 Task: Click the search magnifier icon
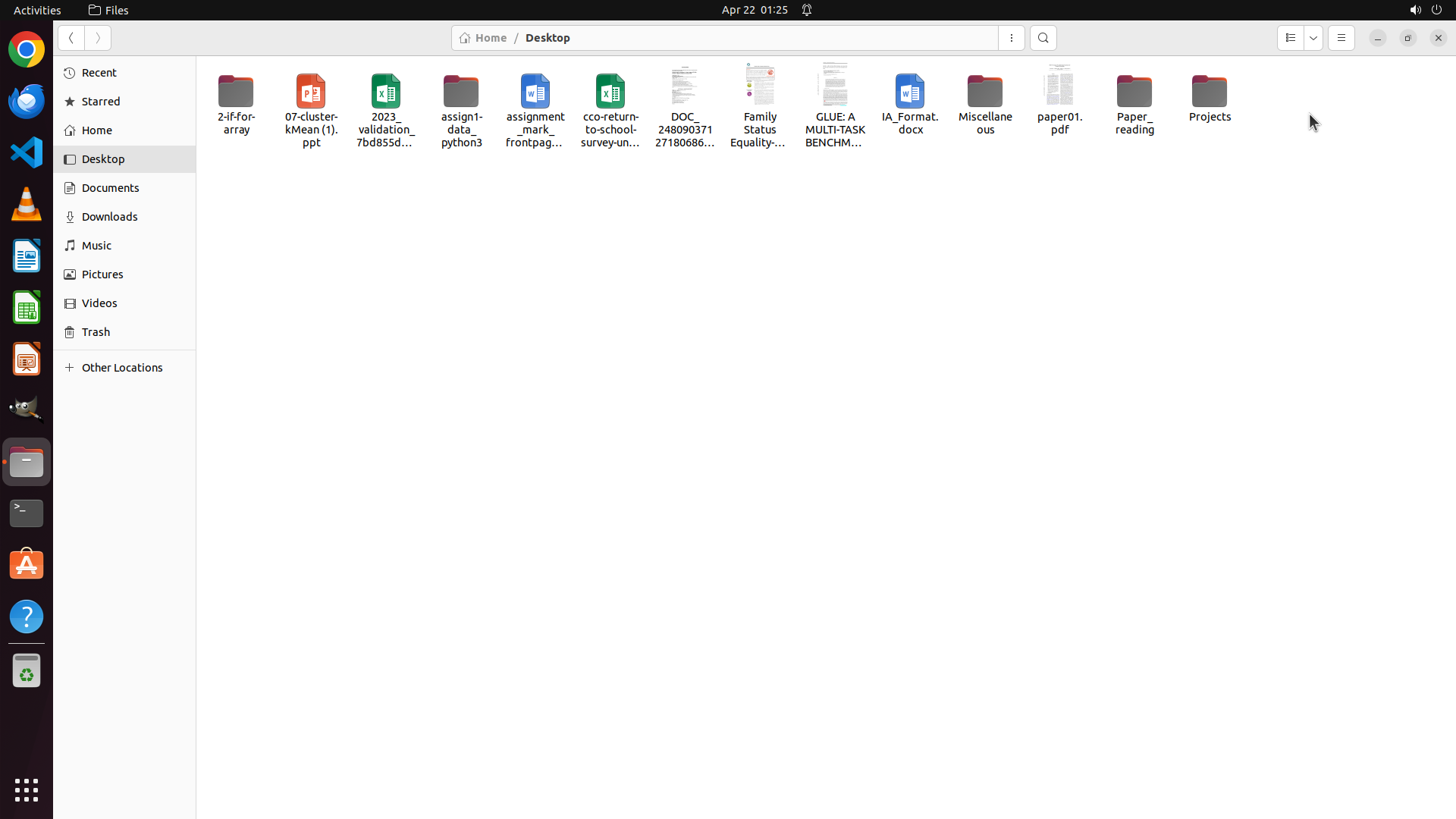(x=1043, y=38)
